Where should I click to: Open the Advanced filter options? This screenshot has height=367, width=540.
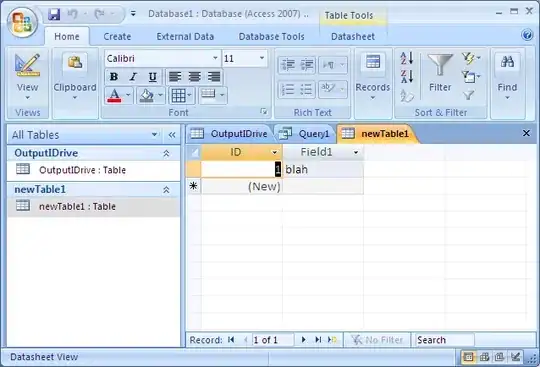471,76
